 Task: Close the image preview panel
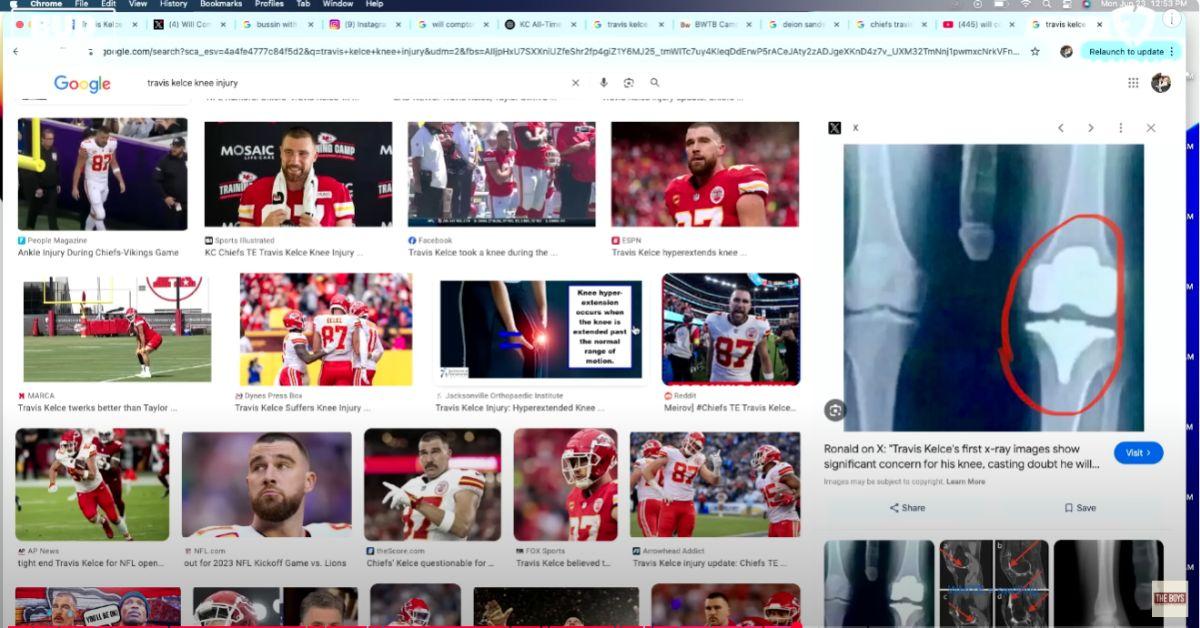(x=1151, y=128)
